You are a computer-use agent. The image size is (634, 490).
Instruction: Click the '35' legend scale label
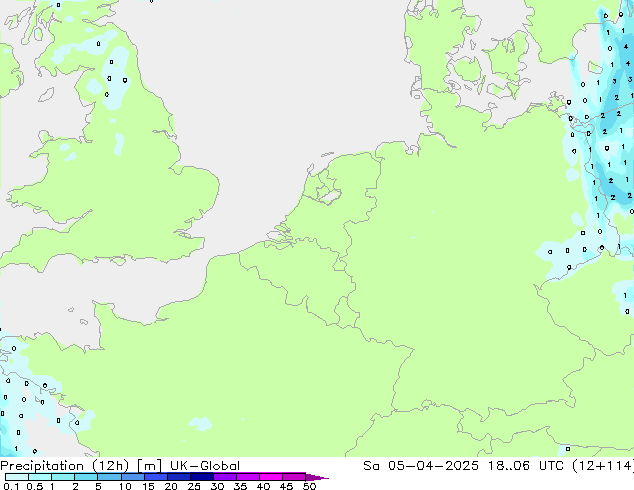pyautogui.click(x=240, y=486)
